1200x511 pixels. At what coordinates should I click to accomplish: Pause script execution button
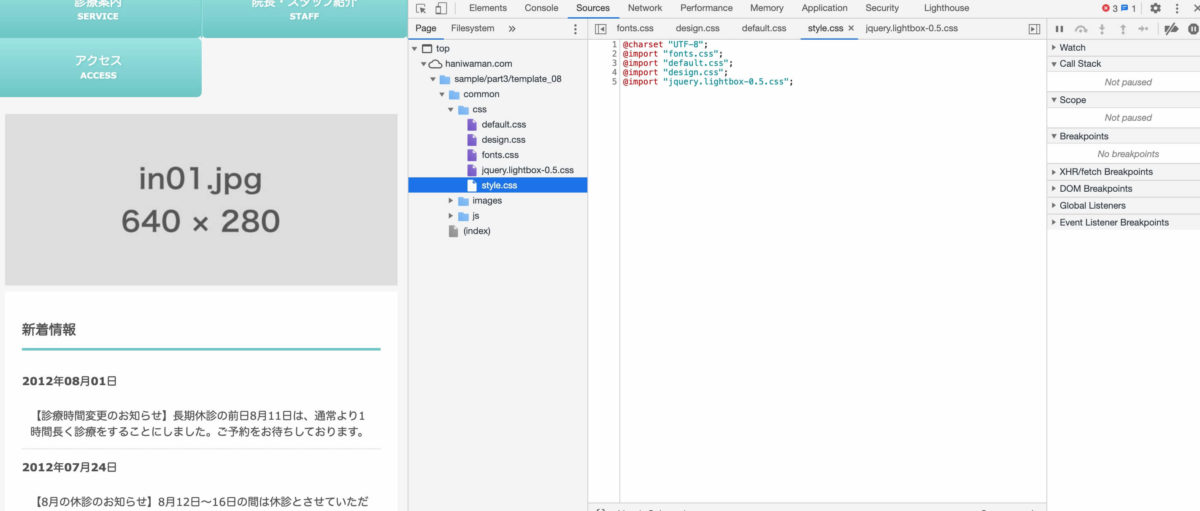point(1060,29)
